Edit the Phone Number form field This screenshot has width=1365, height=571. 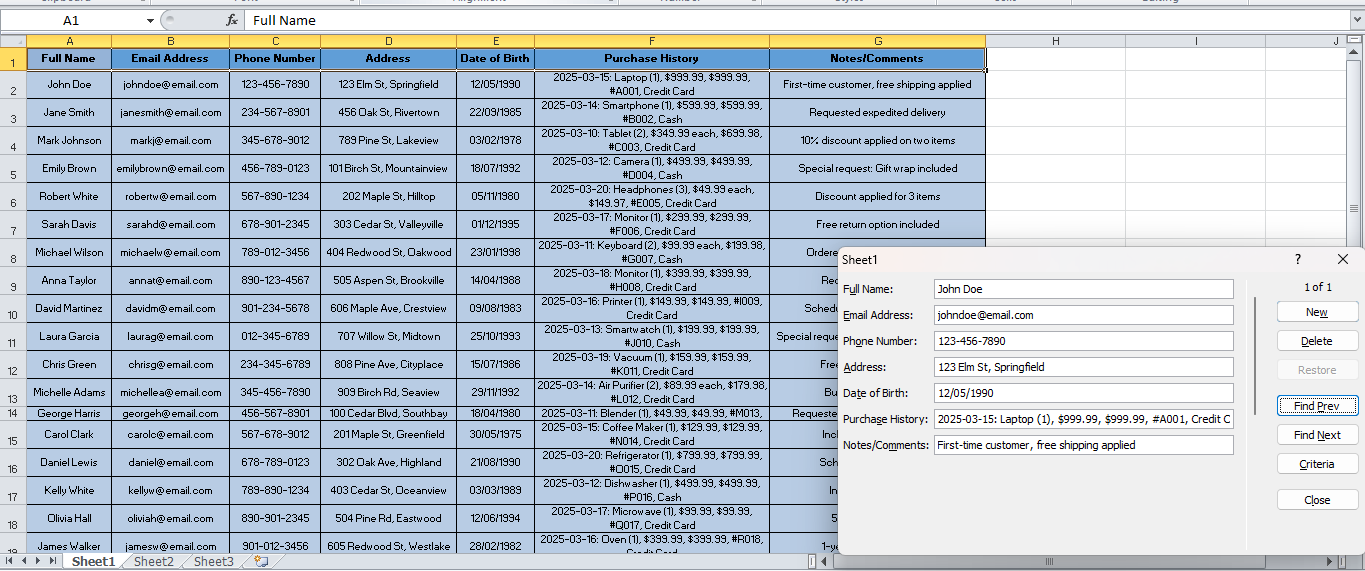(x=1084, y=341)
